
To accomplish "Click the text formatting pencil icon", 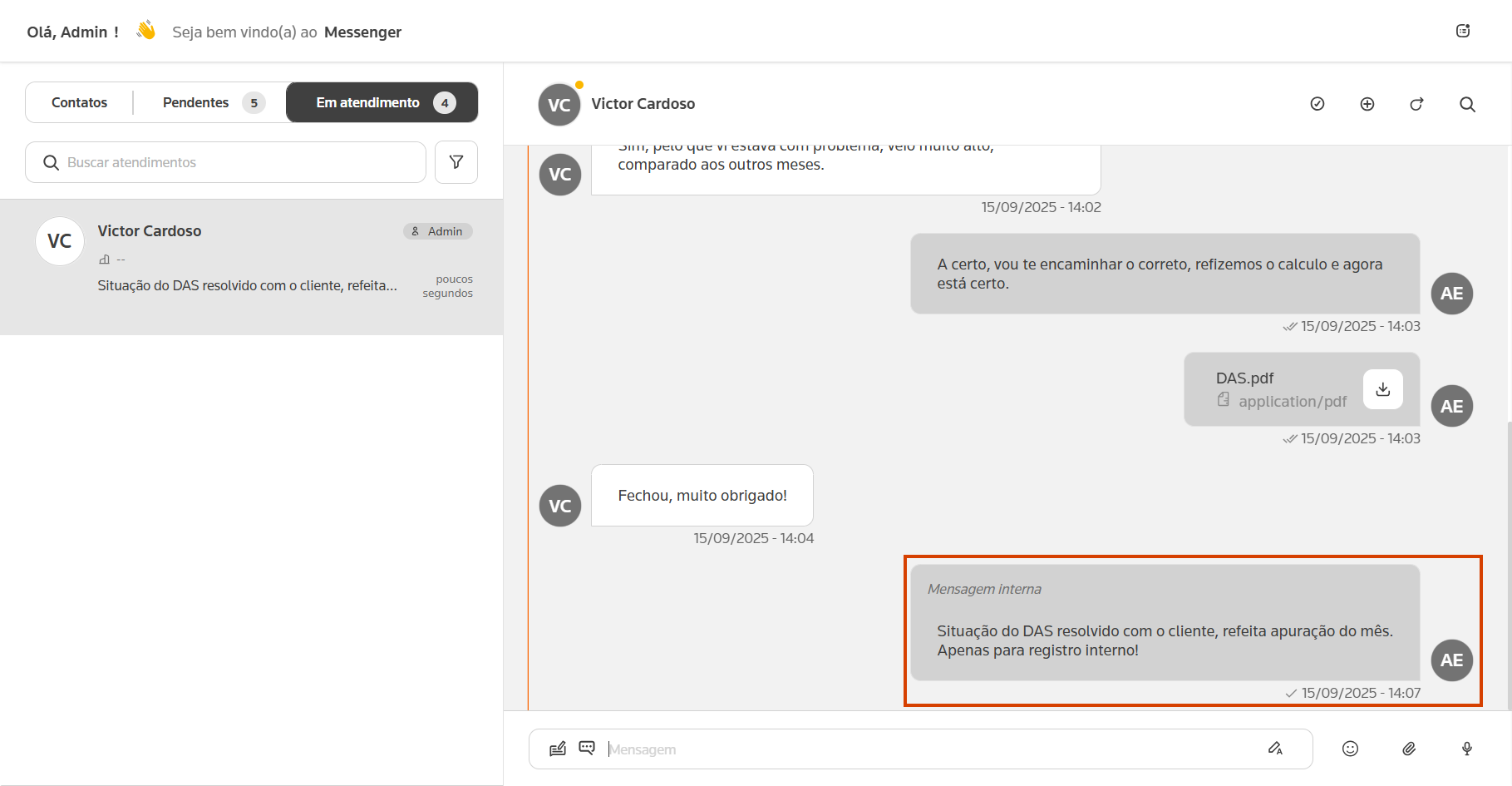I will tap(1275, 749).
